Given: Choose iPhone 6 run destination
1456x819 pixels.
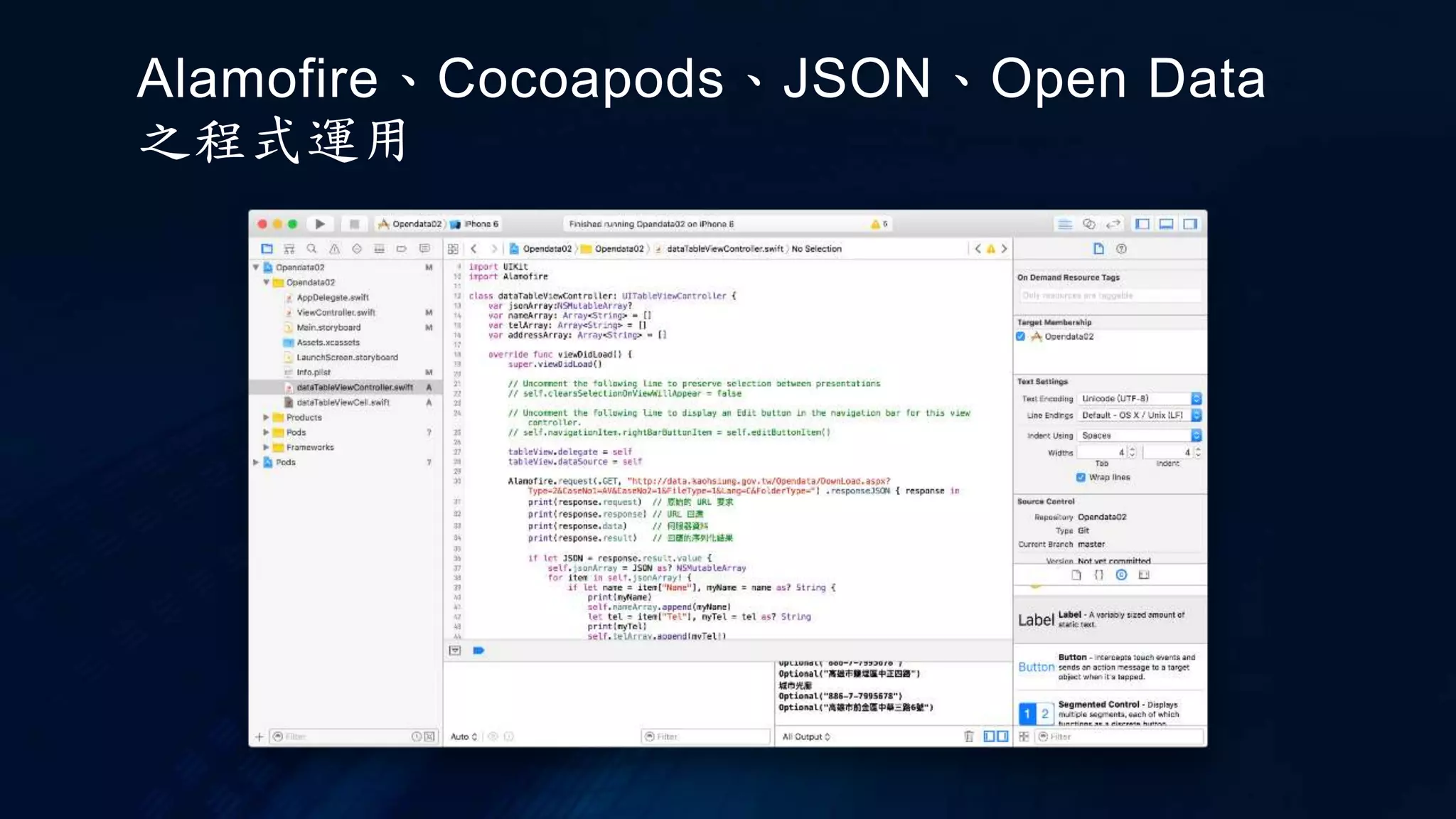Looking at the screenshot, I should pyautogui.click(x=475, y=224).
